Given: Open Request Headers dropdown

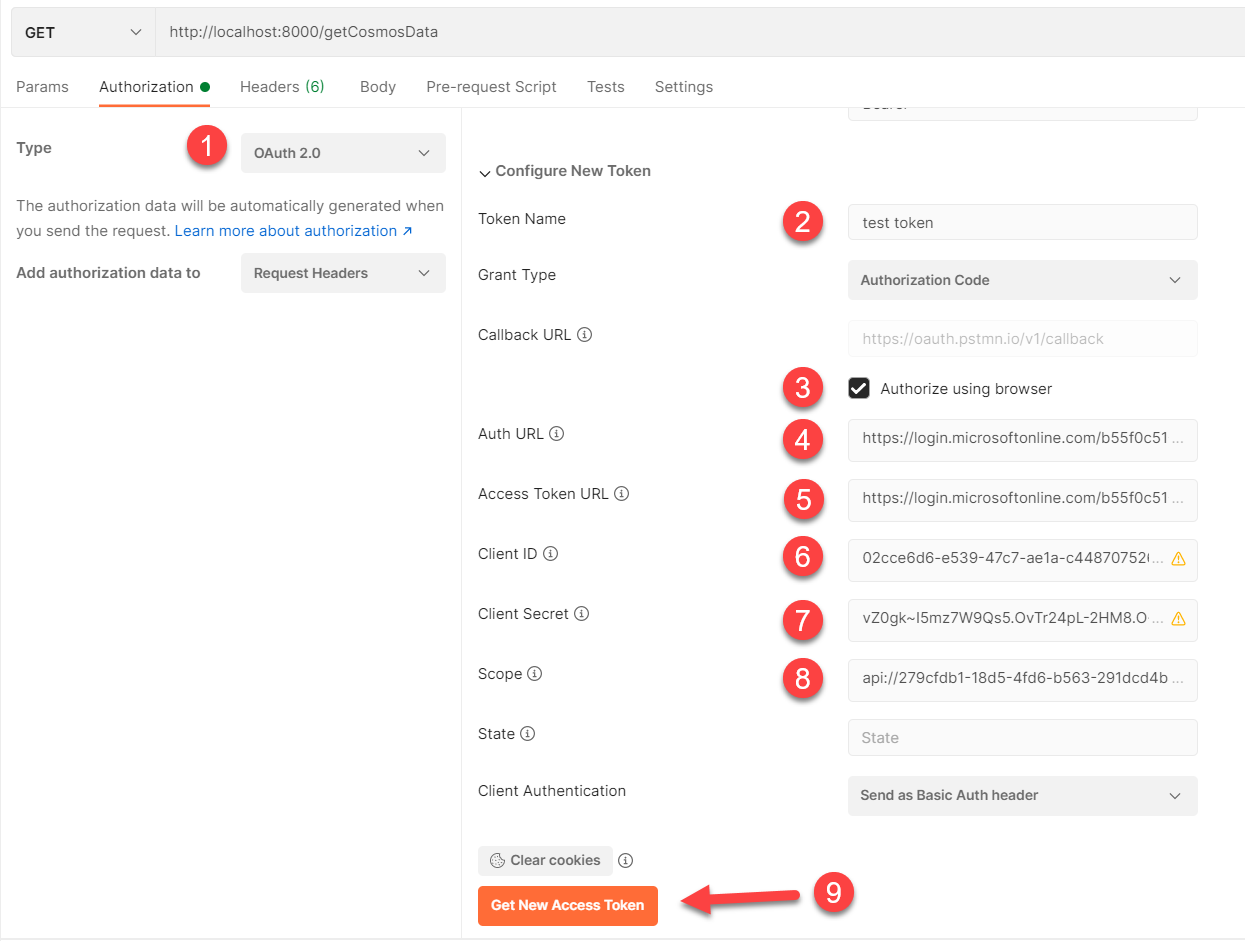Looking at the screenshot, I should (343, 273).
